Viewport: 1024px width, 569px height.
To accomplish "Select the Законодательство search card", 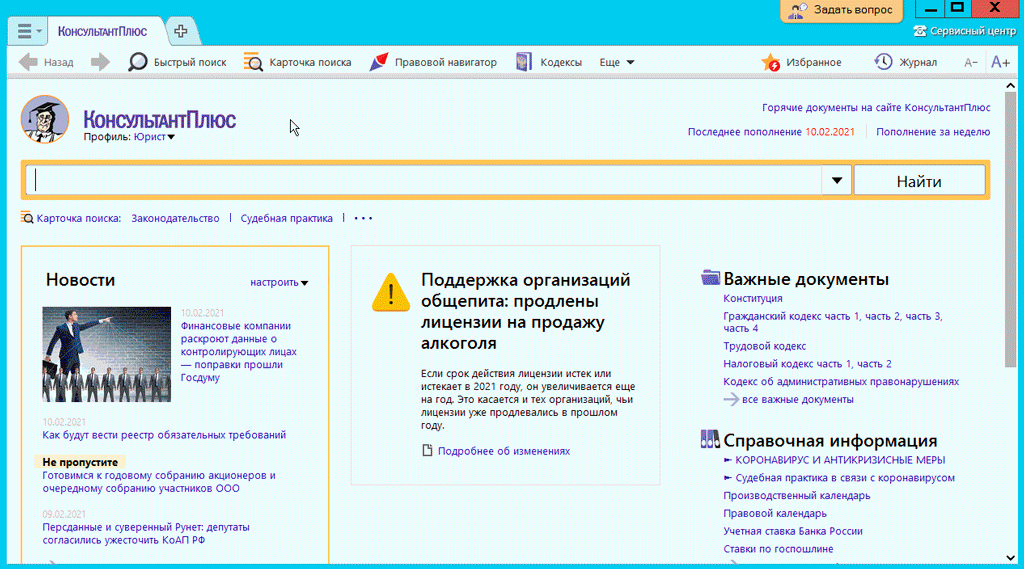I will [x=175, y=218].
